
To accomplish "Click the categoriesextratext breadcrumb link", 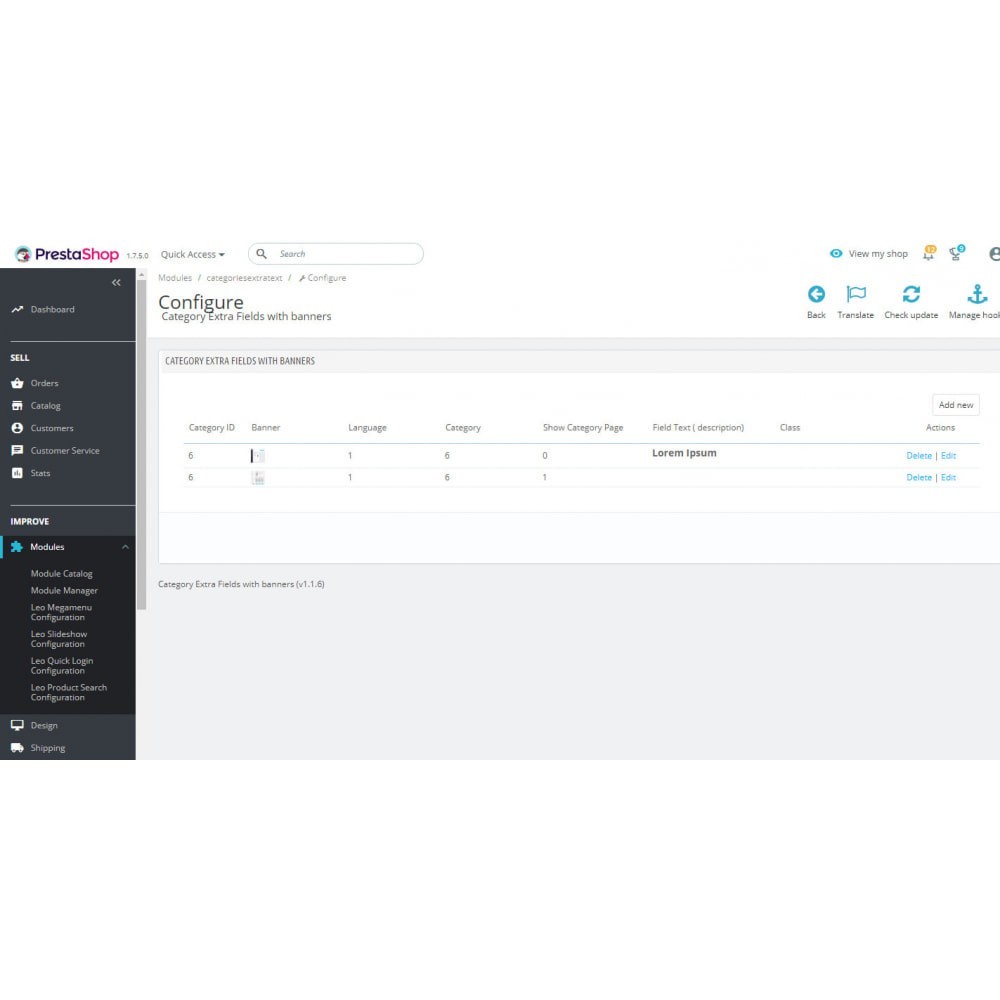I will (x=244, y=278).
